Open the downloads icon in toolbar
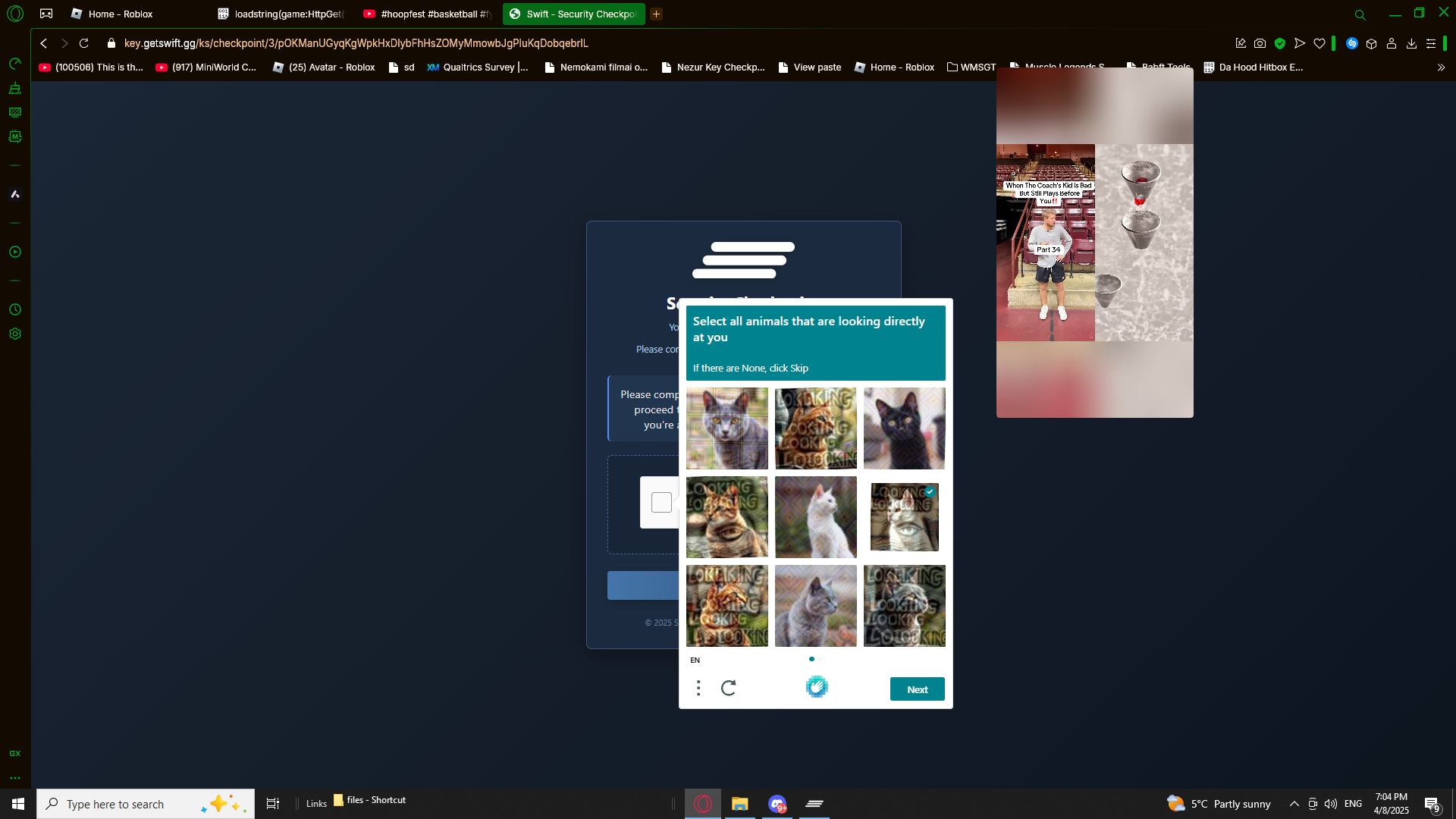The image size is (1456, 819). point(1411,43)
